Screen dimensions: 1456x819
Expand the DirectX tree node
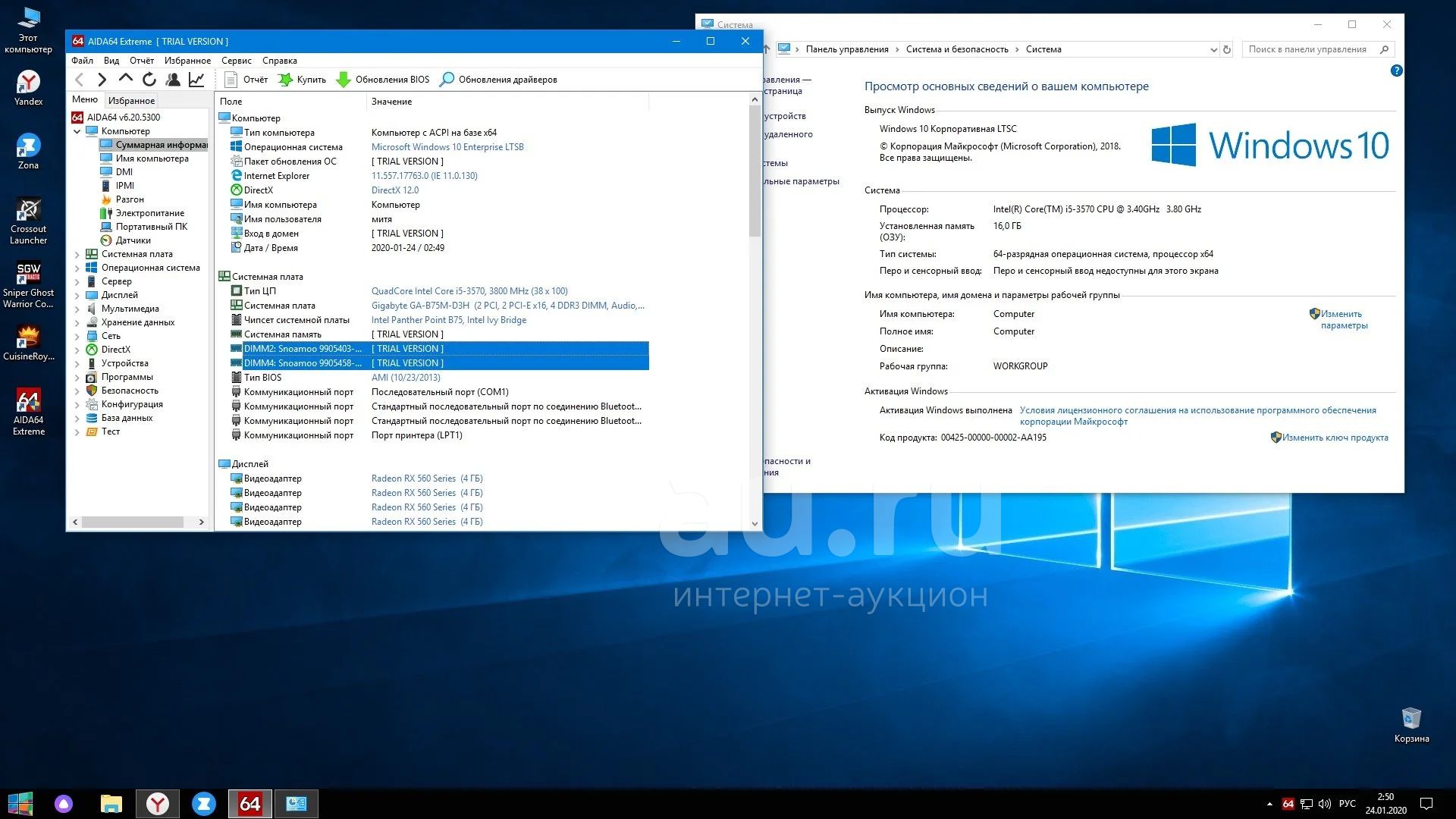pos(77,350)
